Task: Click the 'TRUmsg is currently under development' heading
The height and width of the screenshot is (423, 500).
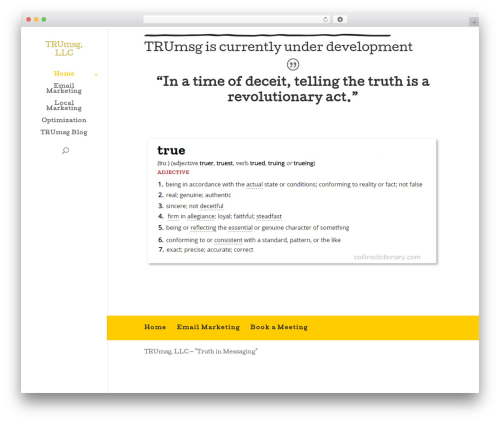Action: pyautogui.click(x=278, y=47)
